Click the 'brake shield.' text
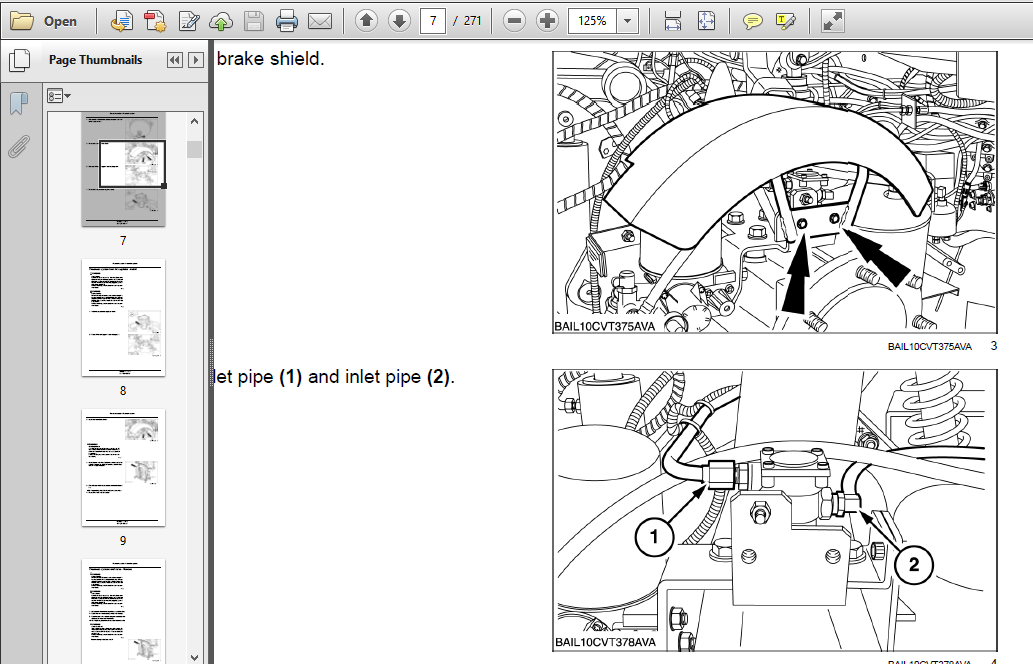The height and width of the screenshot is (664, 1033). point(270,59)
